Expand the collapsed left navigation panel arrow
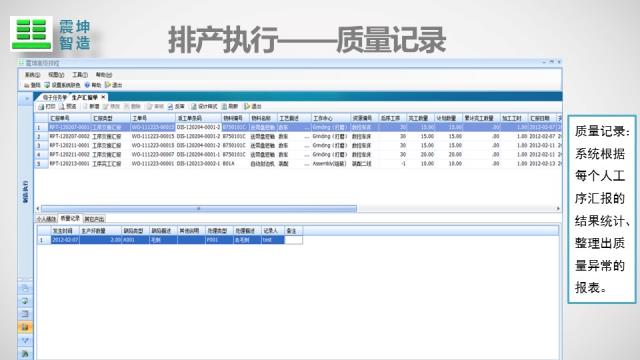The width and height of the screenshot is (640, 360). pos(27,98)
